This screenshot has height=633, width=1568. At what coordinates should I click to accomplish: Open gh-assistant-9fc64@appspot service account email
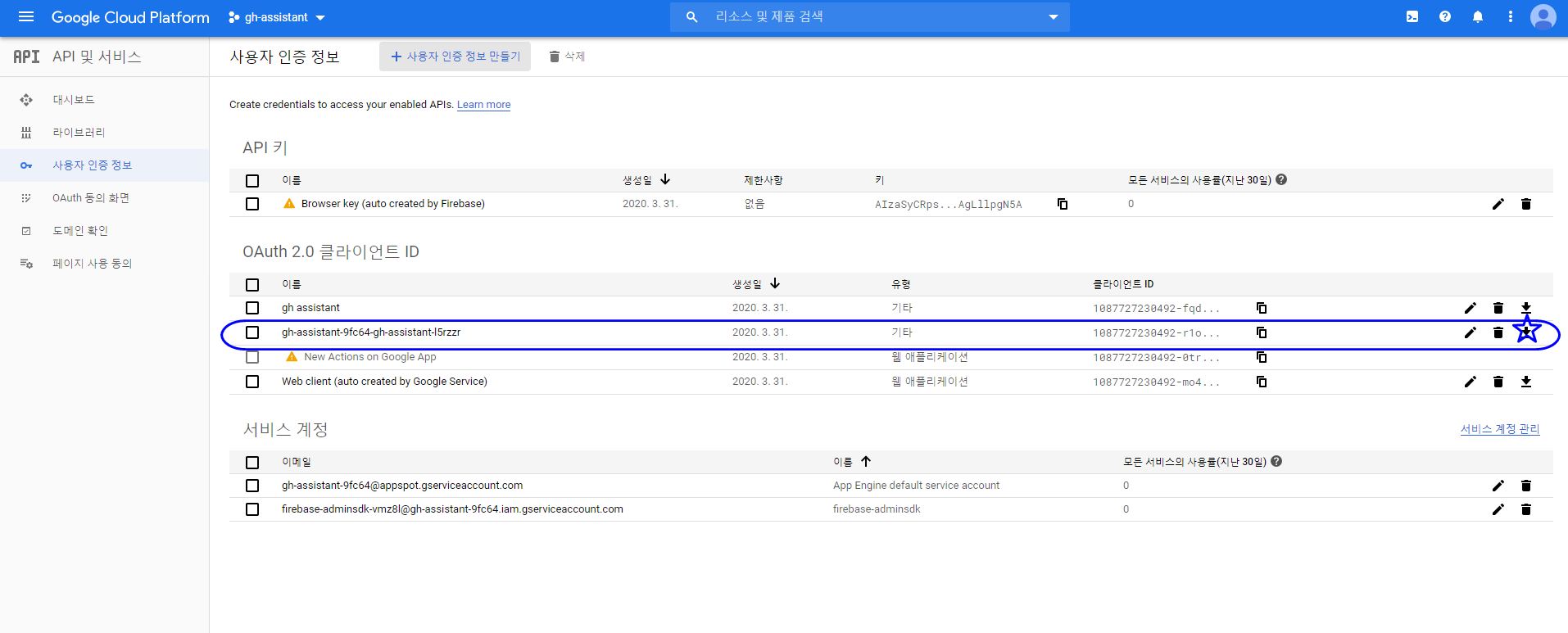(402, 486)
